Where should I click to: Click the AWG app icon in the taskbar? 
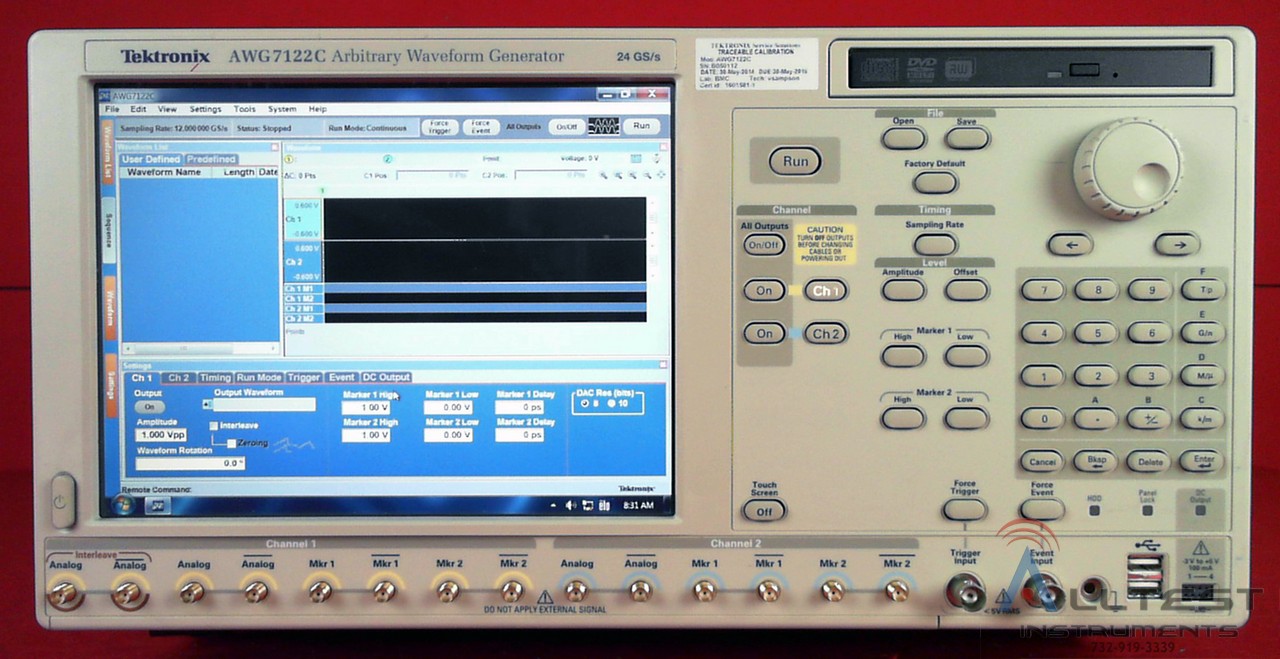pos(160,505)
